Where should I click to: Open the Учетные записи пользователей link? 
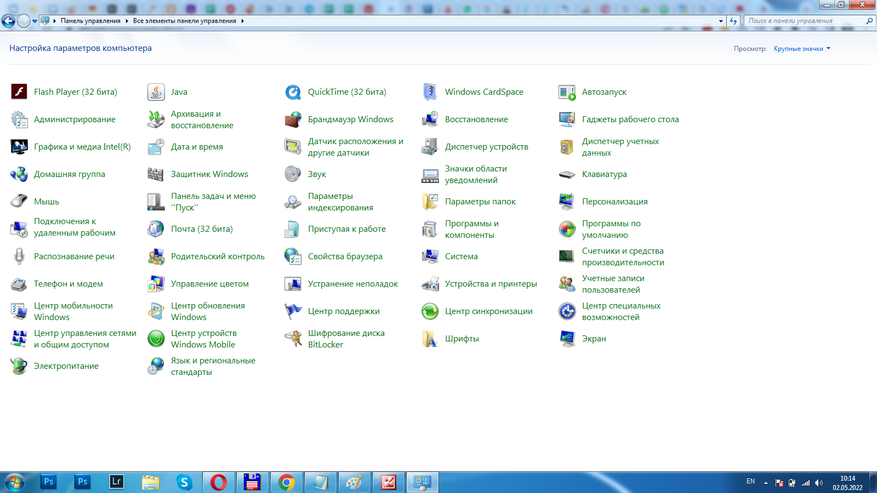click(612, 284)
